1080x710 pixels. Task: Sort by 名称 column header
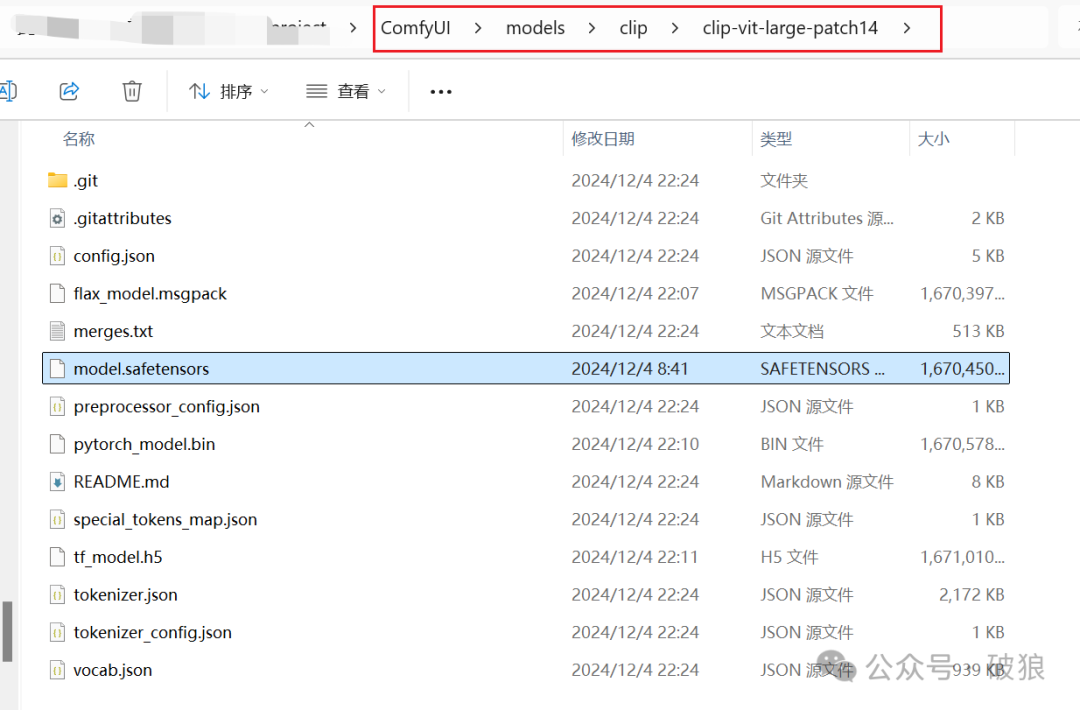pos(79,139)
